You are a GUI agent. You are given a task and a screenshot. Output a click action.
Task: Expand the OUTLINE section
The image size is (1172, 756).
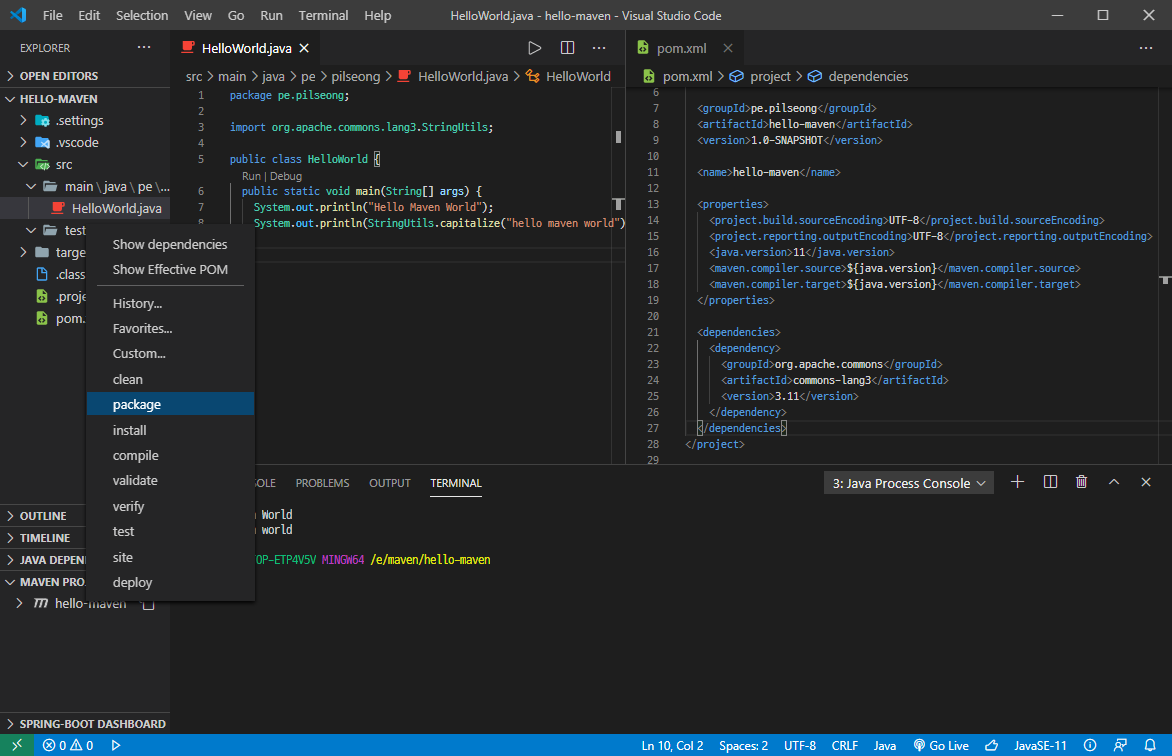point(43,516)
